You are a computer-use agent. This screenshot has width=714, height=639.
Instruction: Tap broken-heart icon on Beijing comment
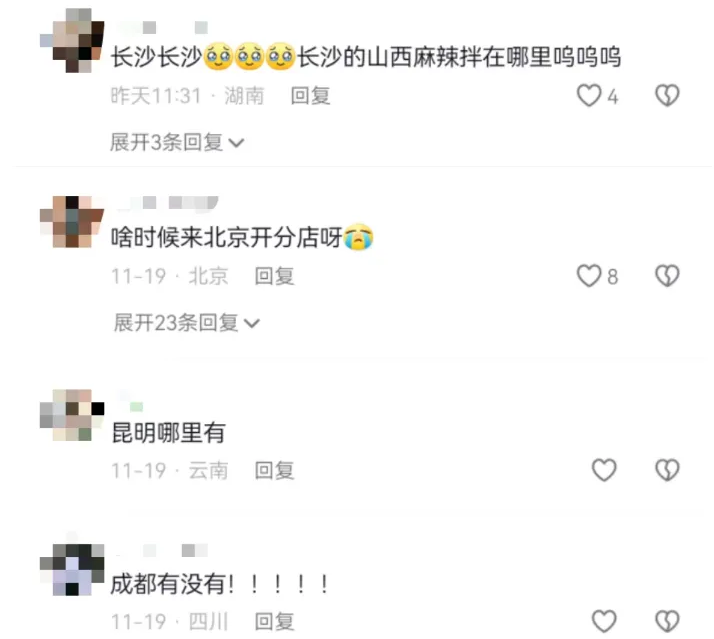click(667, 276)
